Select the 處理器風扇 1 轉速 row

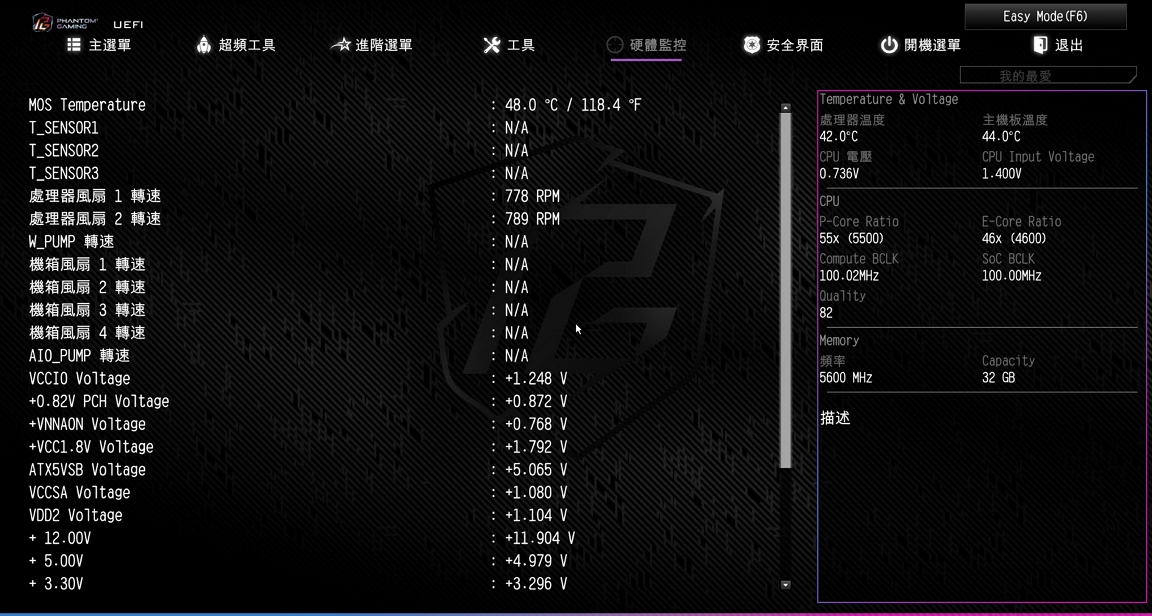(x=400, y=196)
